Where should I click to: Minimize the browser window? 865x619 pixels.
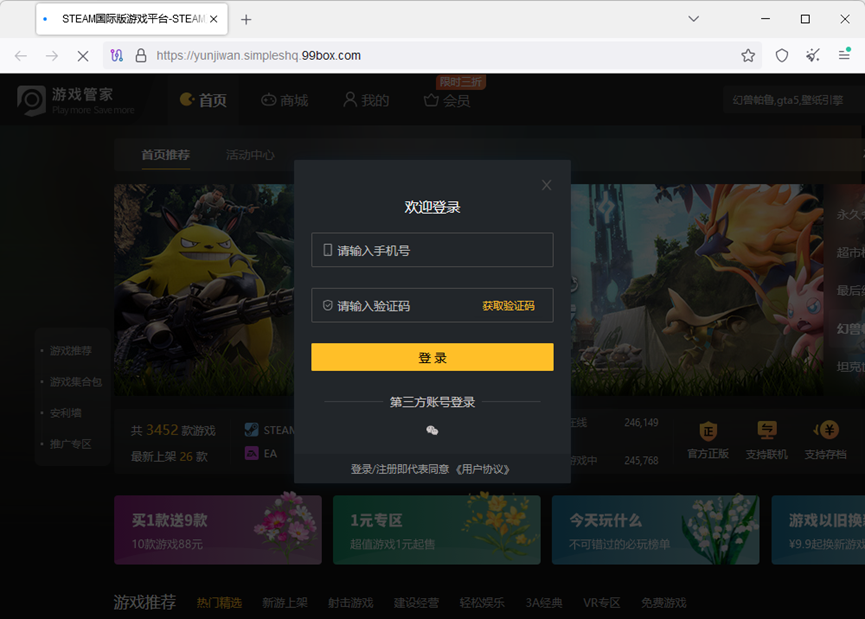765,19
